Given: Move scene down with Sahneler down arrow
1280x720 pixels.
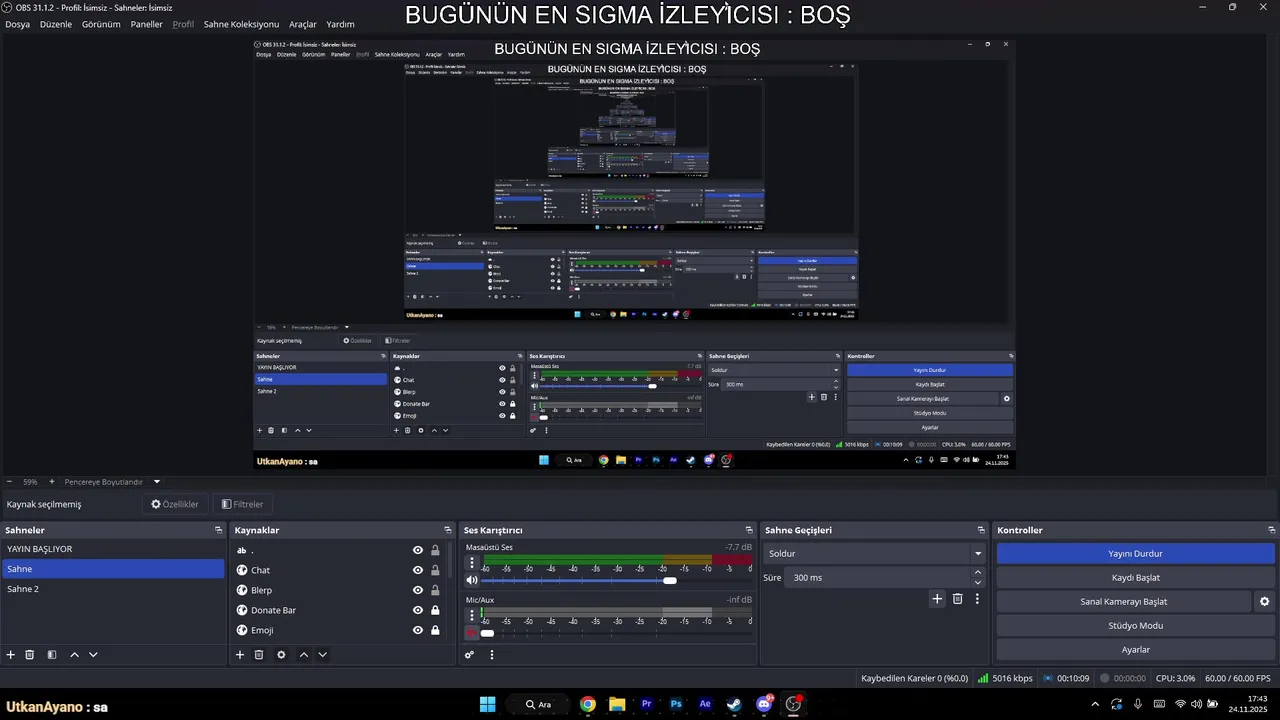Looking at the screenshot, I should click(x=93, y=655).
